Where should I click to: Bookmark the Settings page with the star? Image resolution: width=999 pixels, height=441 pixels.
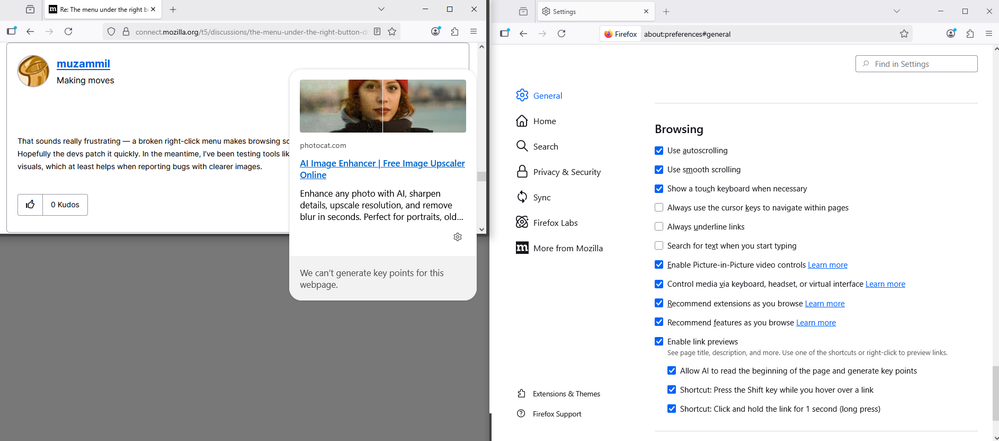click(x=904, y=33)
